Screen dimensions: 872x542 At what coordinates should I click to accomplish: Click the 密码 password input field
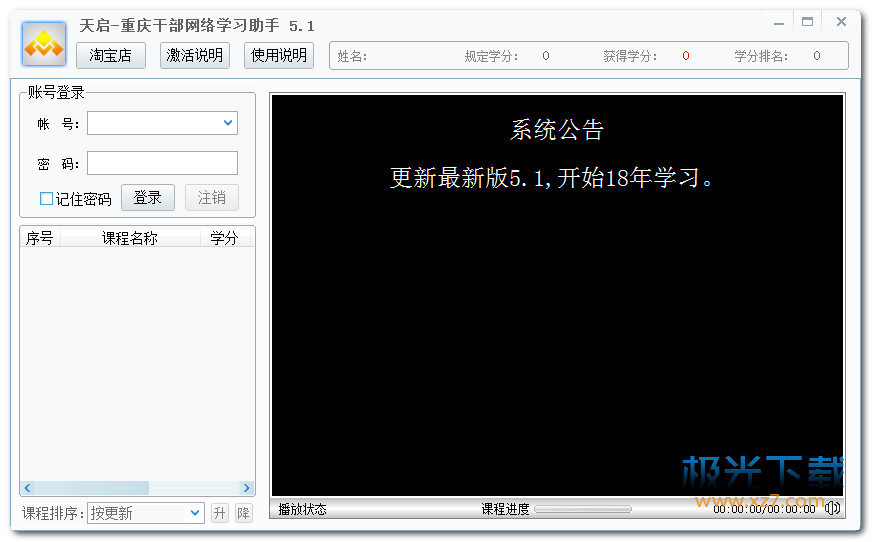click(162, 163)
